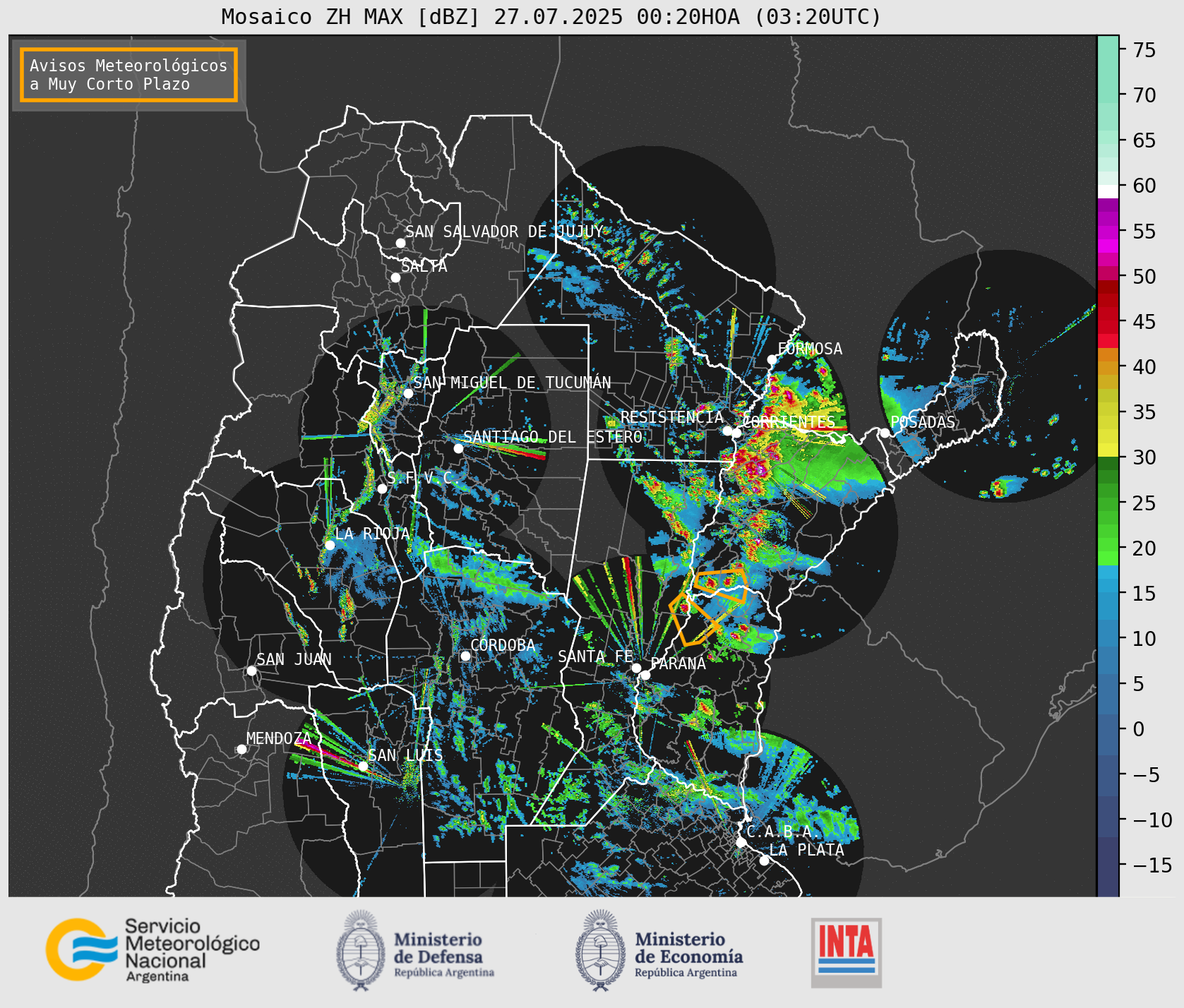
Task: Click the San Juan city dot
Action: 251,671
